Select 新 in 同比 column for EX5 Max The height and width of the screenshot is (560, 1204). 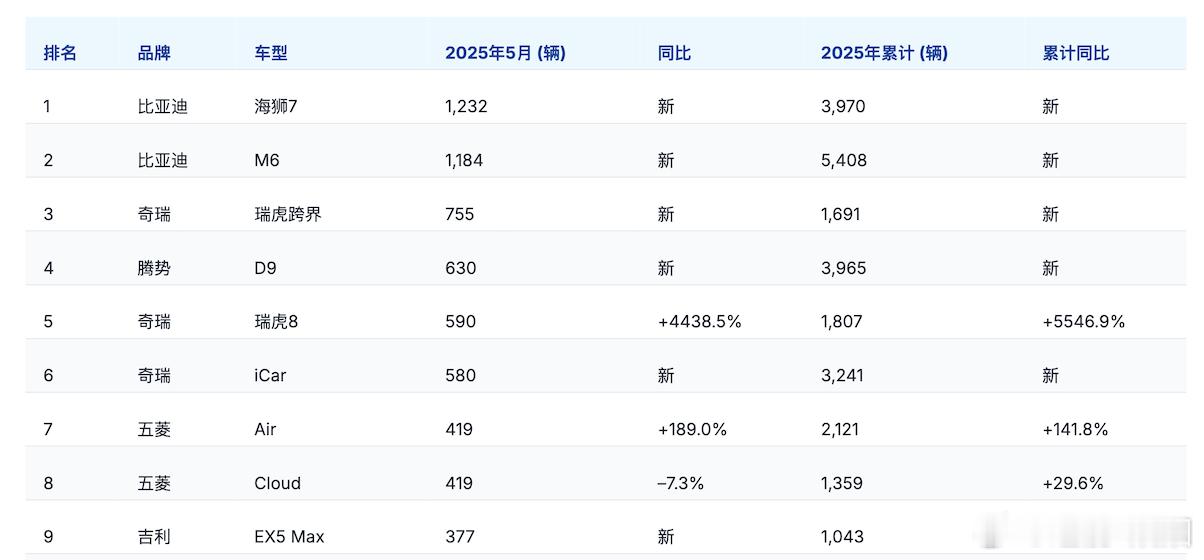click(666, 538)
